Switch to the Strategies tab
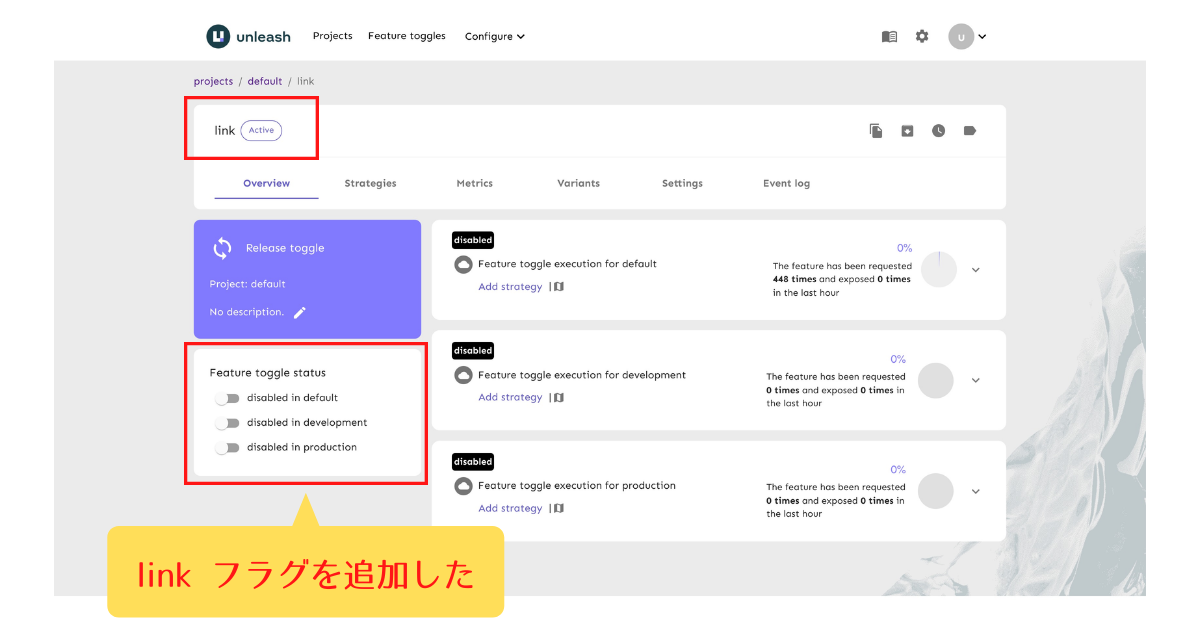Screen dimensions: 1200x630 click(x=370, y=183)
